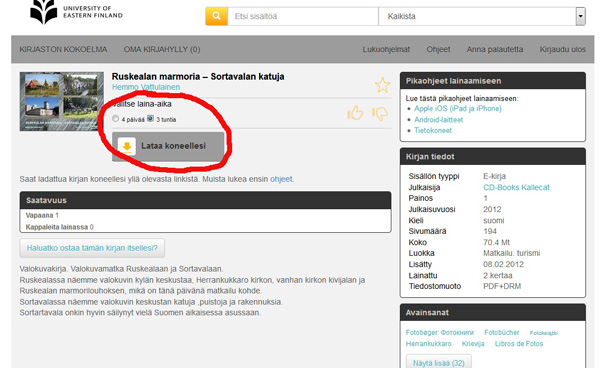
Task: Open Ohjeet menu item
Action: (439, 49)
